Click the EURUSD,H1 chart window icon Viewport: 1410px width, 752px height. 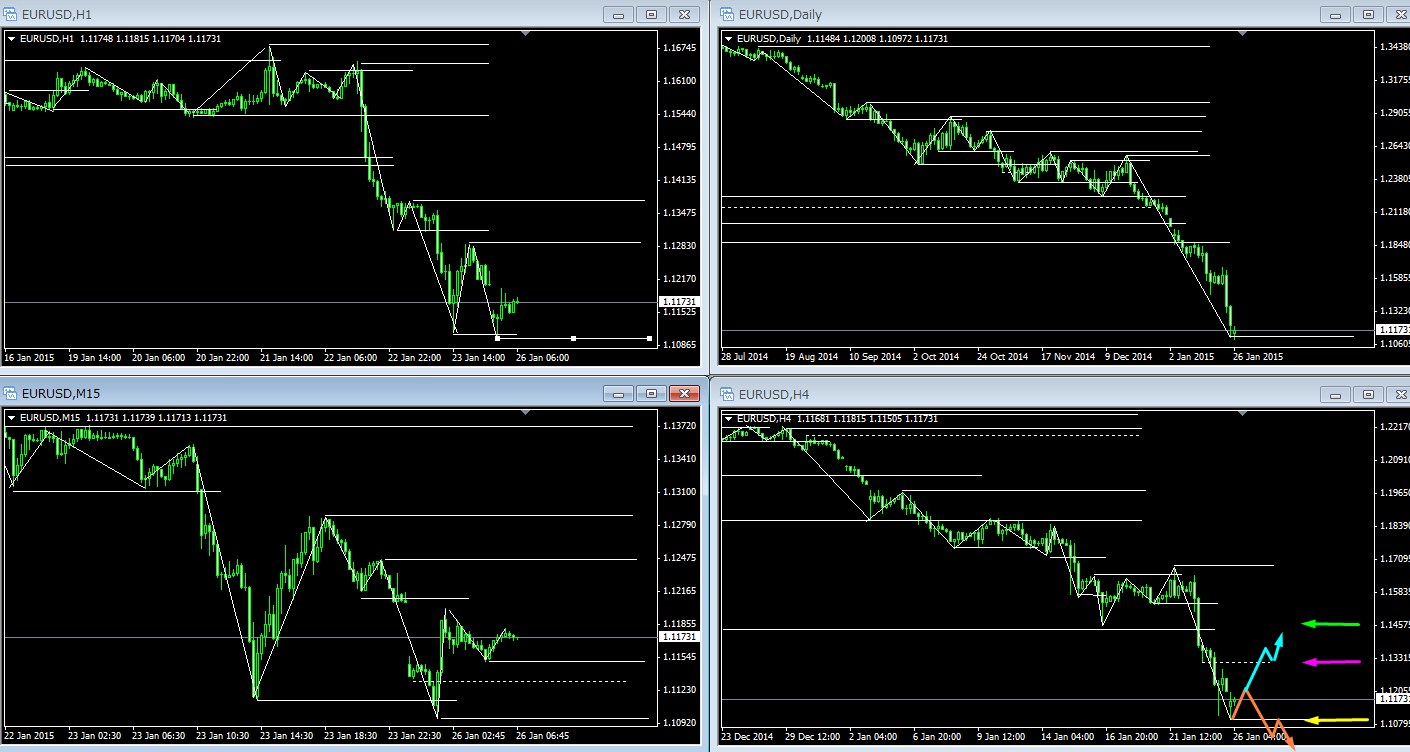tap(11, 14)
